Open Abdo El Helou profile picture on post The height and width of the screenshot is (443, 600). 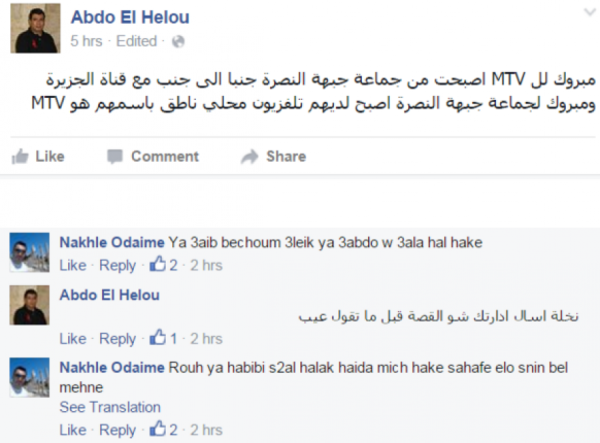(35, 28)
